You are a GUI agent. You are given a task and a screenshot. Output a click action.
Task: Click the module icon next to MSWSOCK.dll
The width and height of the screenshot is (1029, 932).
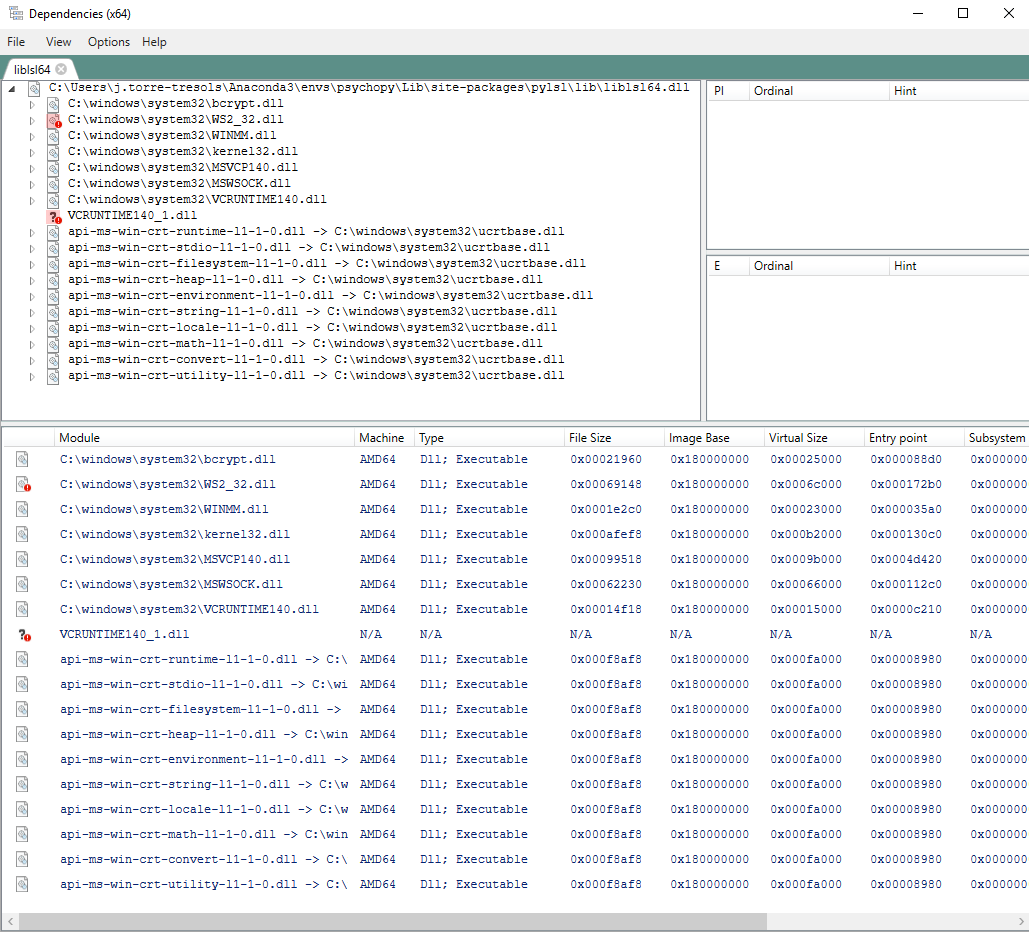(x=52, y=183)
